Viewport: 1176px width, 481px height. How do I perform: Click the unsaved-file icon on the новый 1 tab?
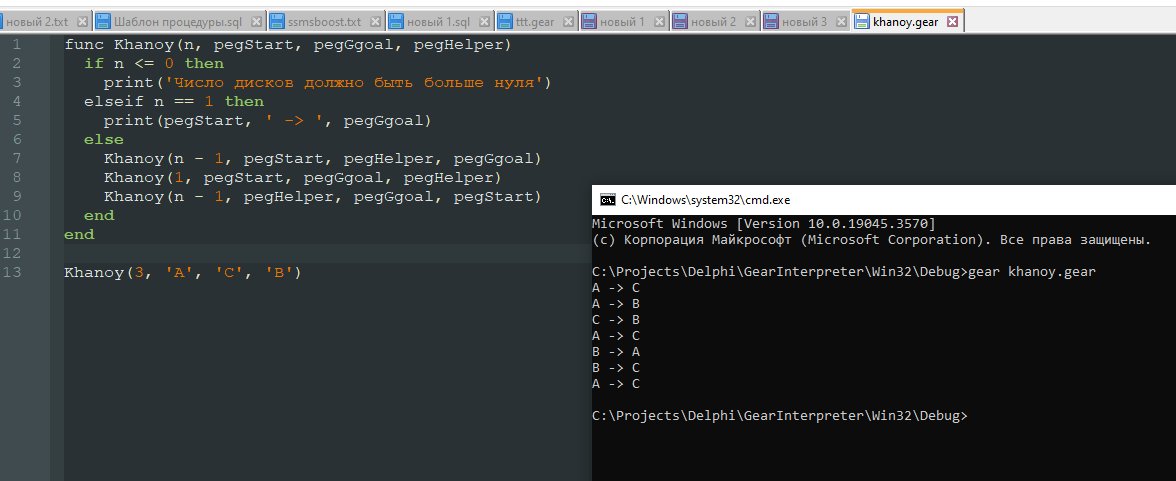click(588, 21)
